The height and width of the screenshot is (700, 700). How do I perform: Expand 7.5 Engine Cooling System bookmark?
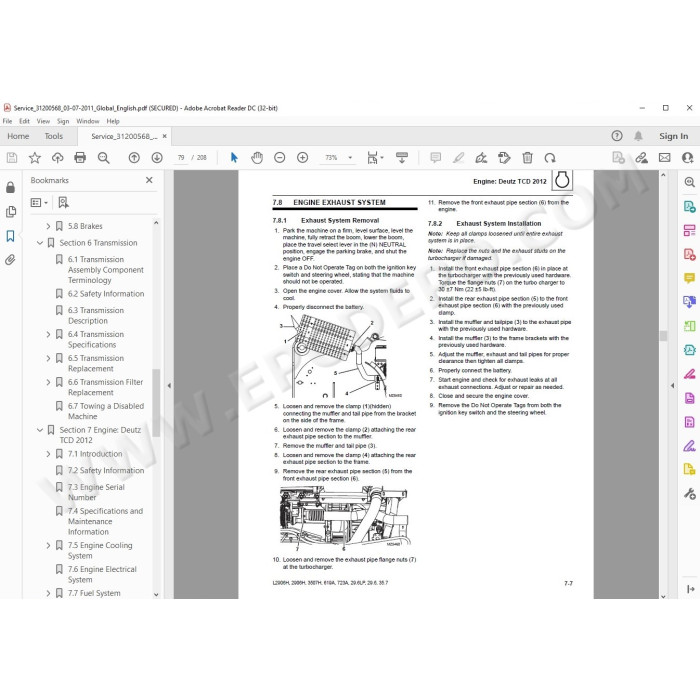[x=48, y=546]
